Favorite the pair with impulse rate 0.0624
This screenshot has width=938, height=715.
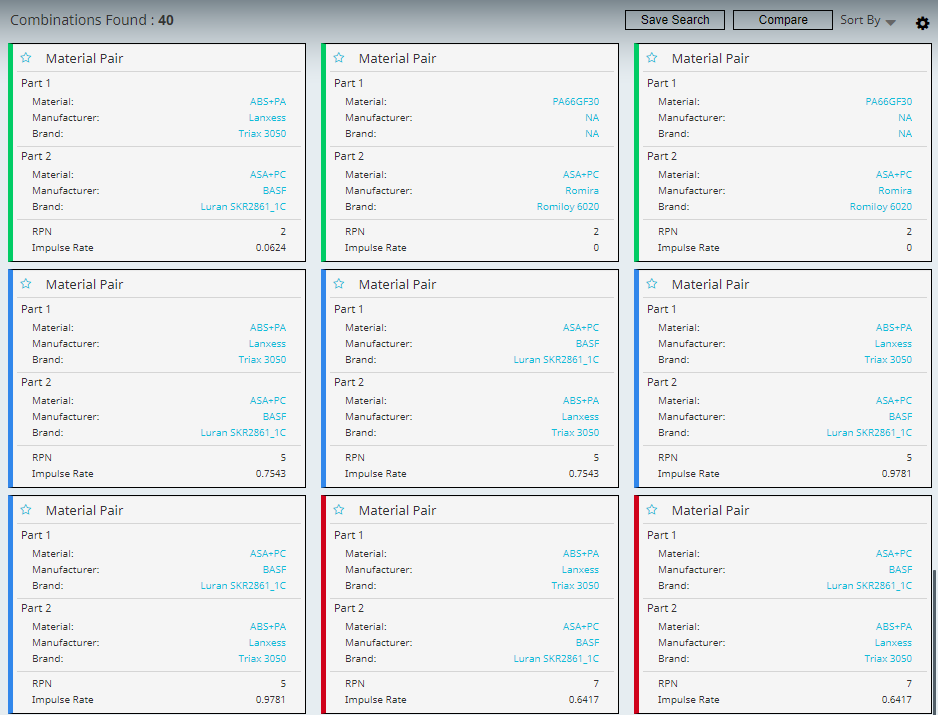pyautogui.click(x=26, y=57)
